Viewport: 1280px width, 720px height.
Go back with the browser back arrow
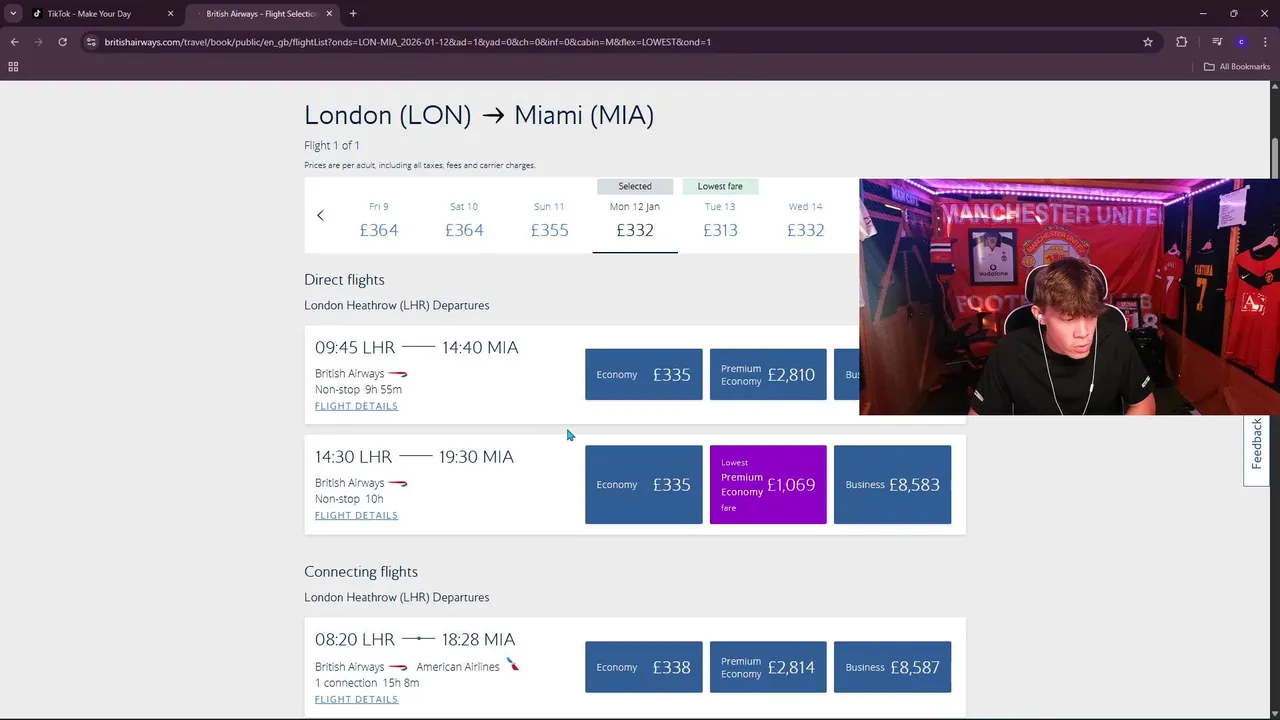click(14, 42)
